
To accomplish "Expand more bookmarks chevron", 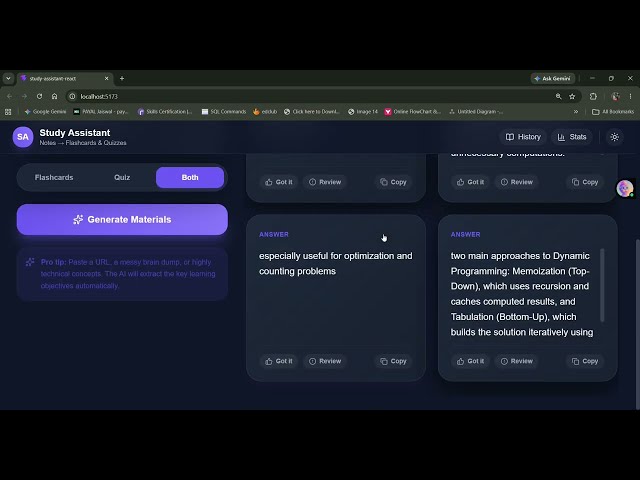I will point(576,111).
